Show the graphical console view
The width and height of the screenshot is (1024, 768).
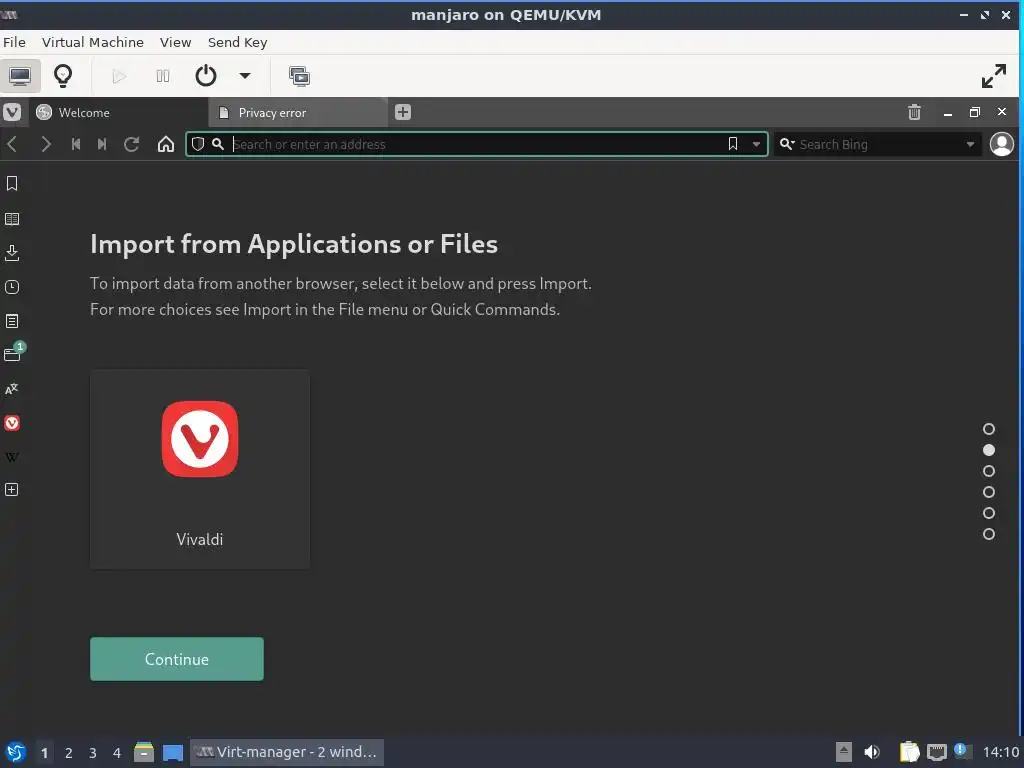tap(20, 76)
